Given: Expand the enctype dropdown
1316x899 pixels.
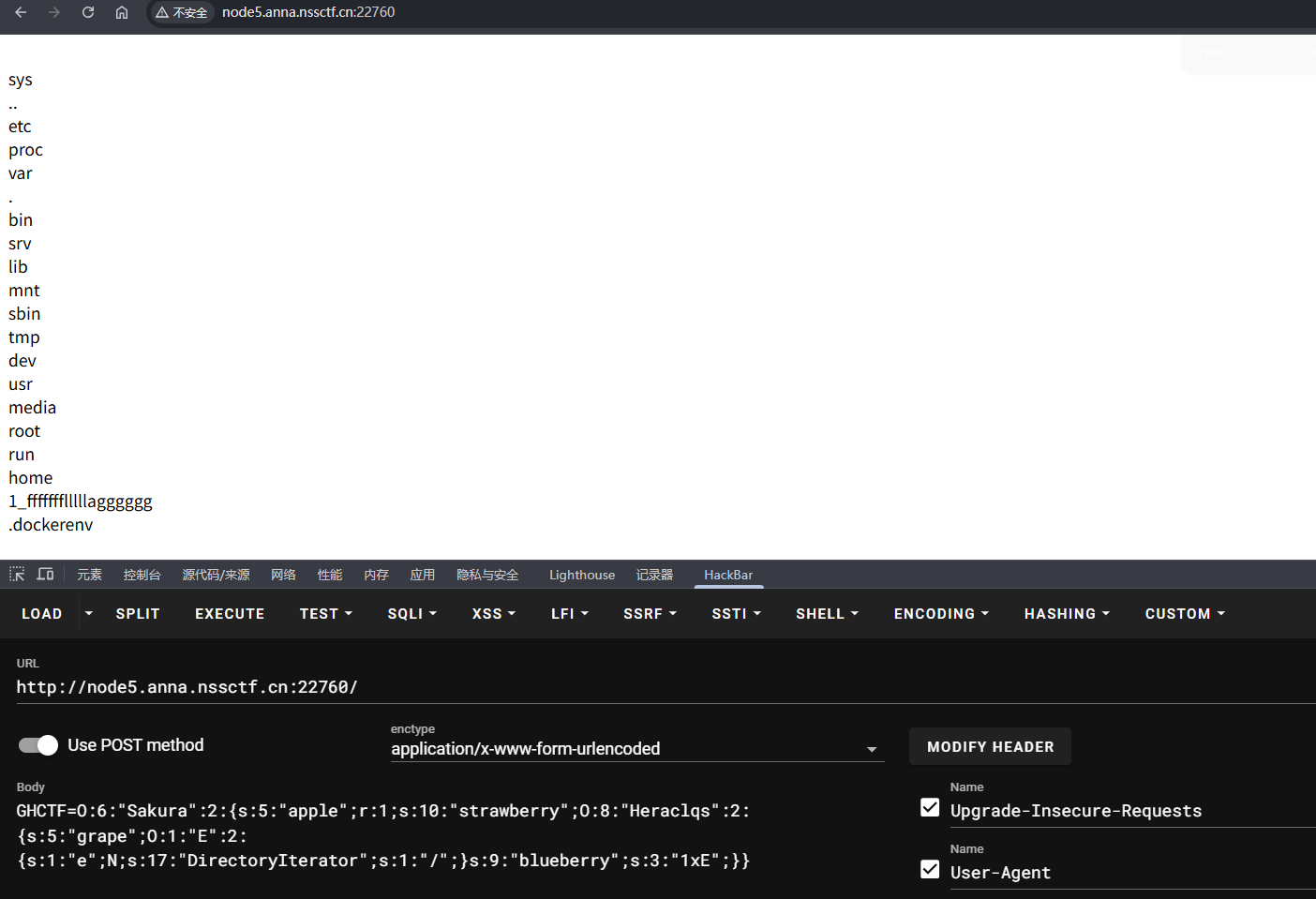Looking at the screenshot, I should click(872, 749).
